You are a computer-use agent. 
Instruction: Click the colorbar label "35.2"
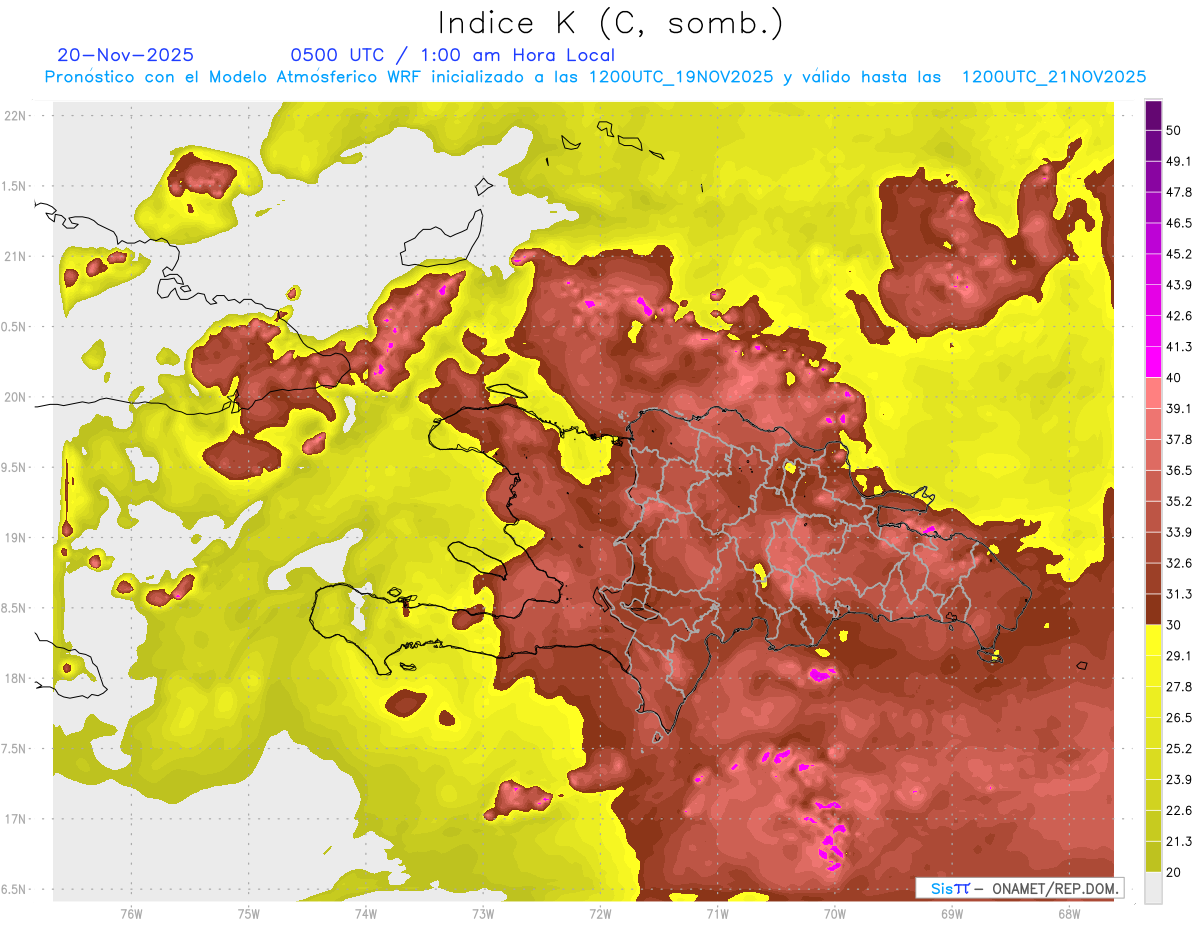[1179, 501]
